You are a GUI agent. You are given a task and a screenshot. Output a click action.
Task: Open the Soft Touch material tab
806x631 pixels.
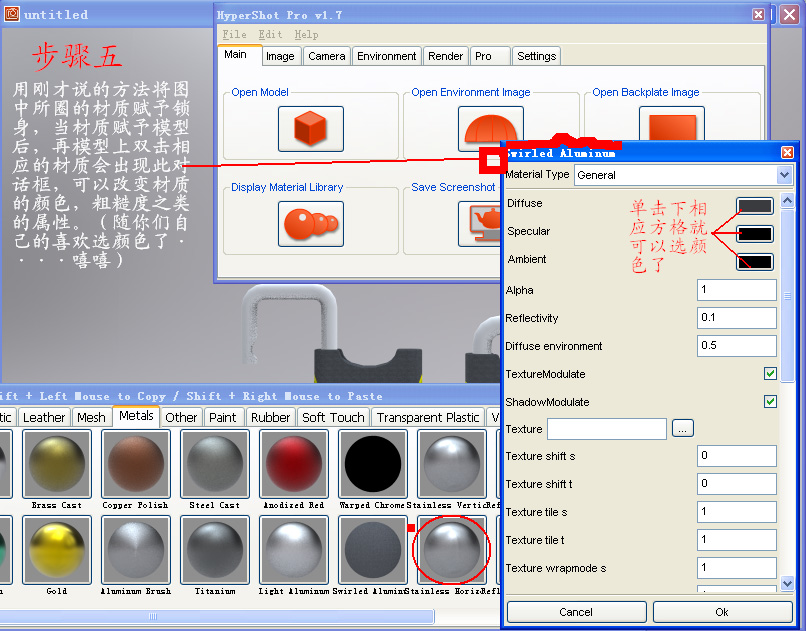333,417
